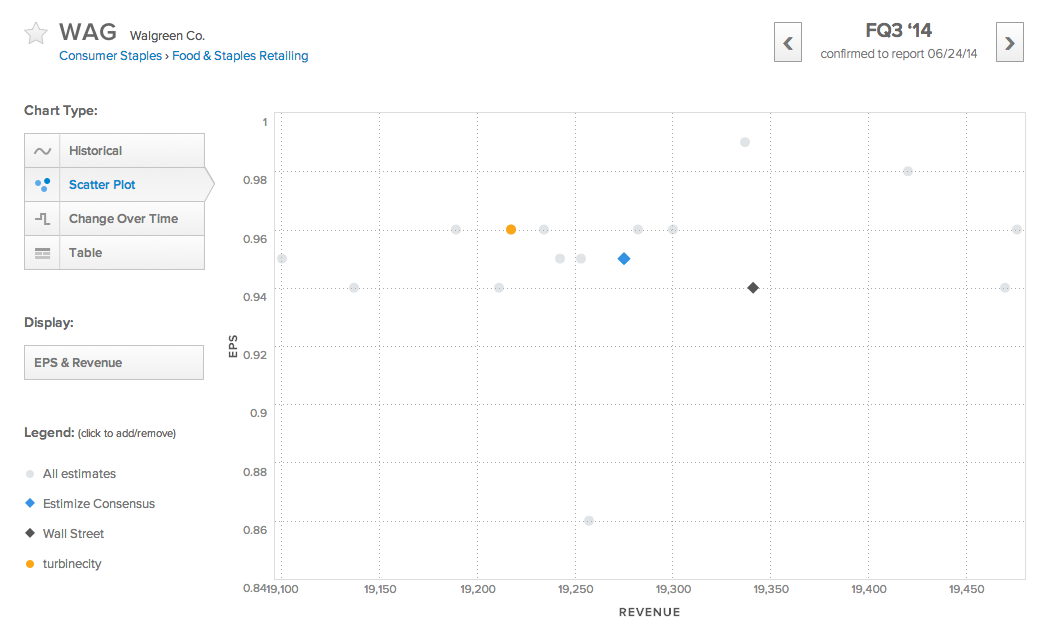Open the EPS & Revenue display dropdown

click(114, 363)
